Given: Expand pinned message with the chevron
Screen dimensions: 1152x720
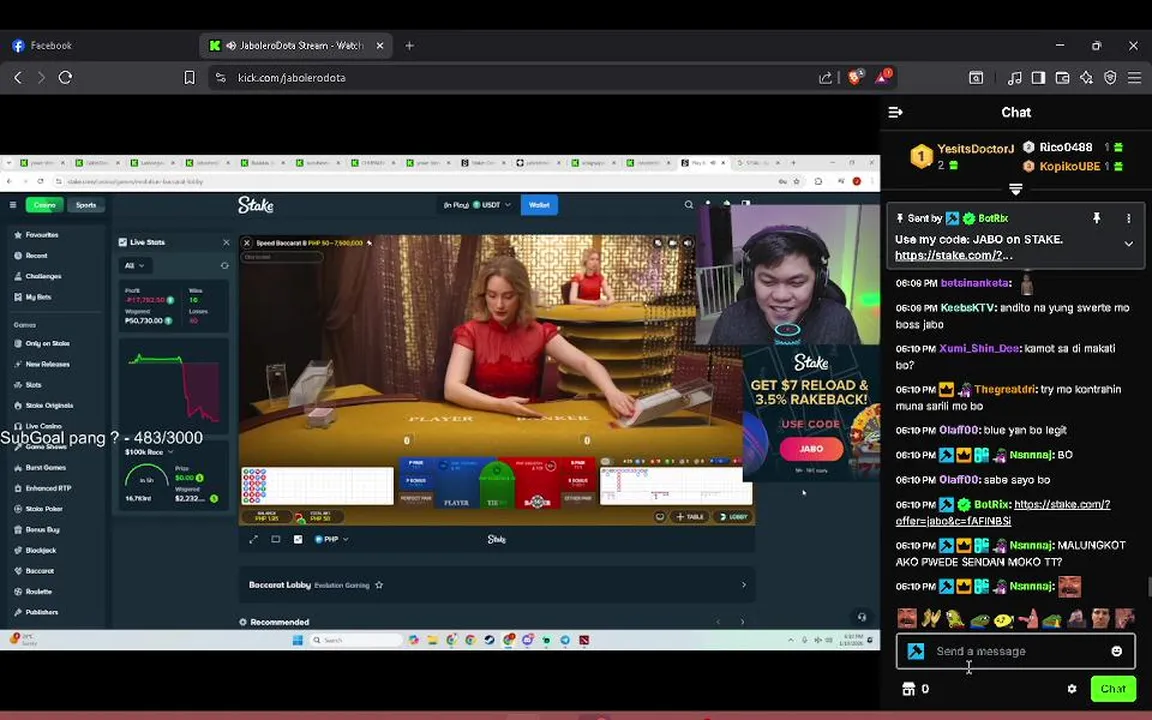Looking at the screenshot, I should (1128, 244).
